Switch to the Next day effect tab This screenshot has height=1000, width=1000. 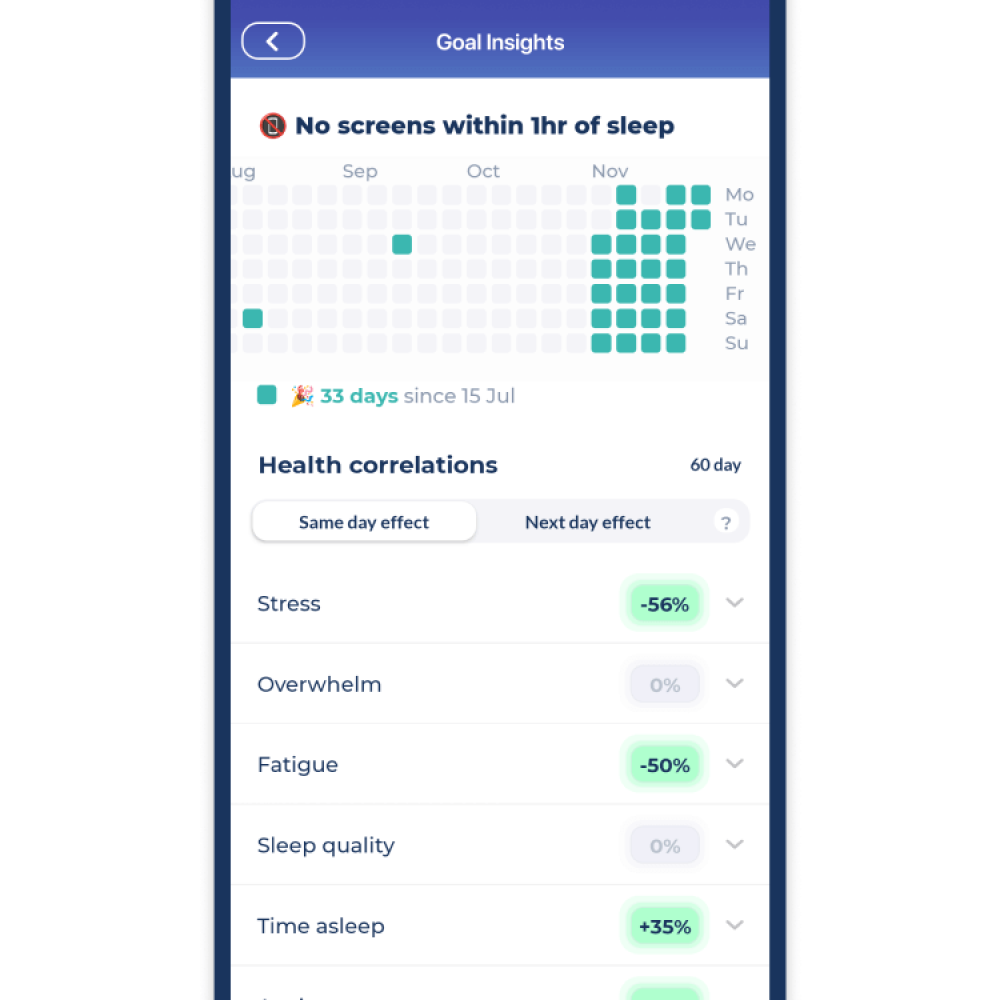point(587,522)
